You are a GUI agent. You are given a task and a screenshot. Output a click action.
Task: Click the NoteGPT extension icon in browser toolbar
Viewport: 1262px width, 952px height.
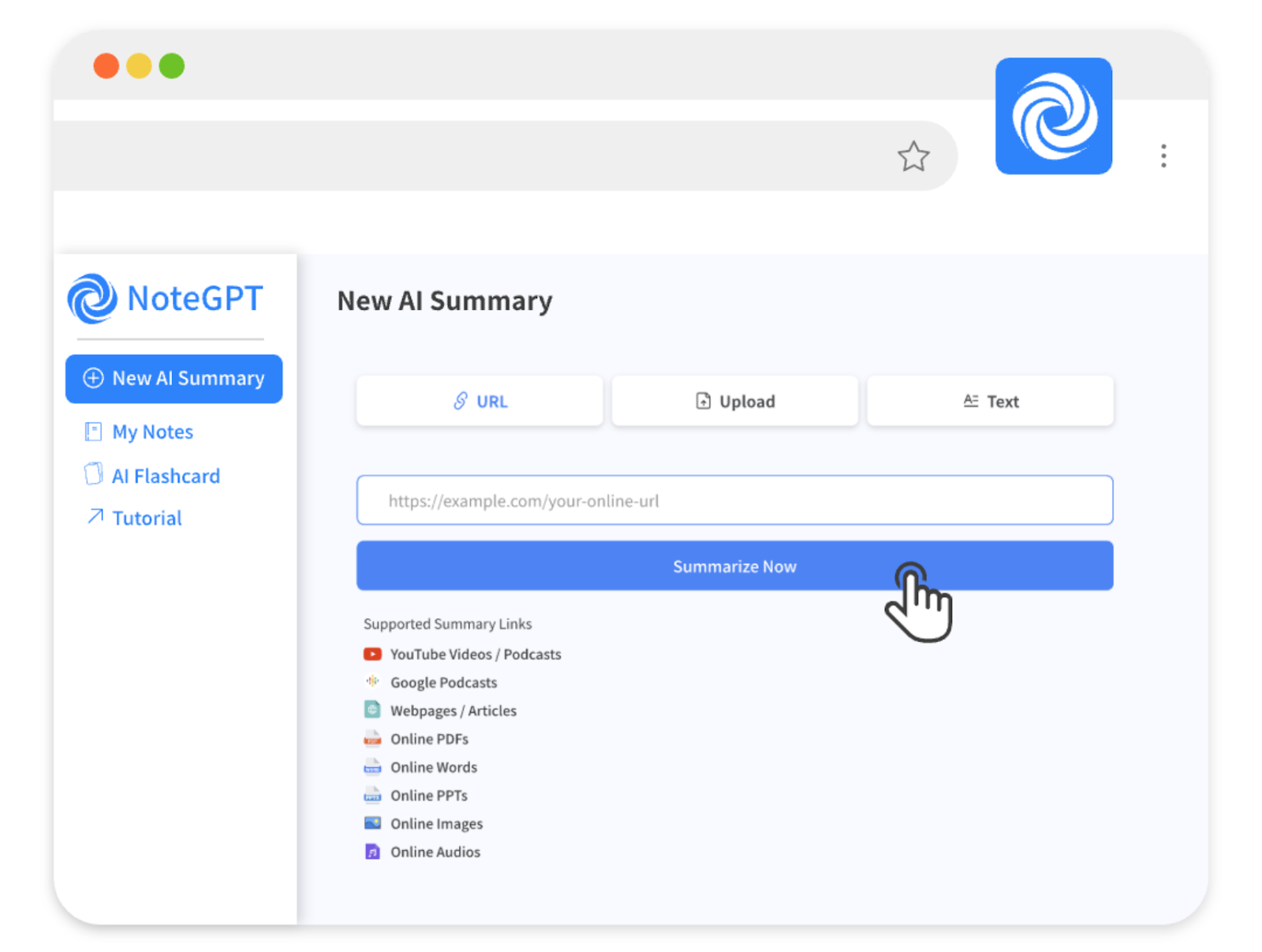coord(1053,115)
